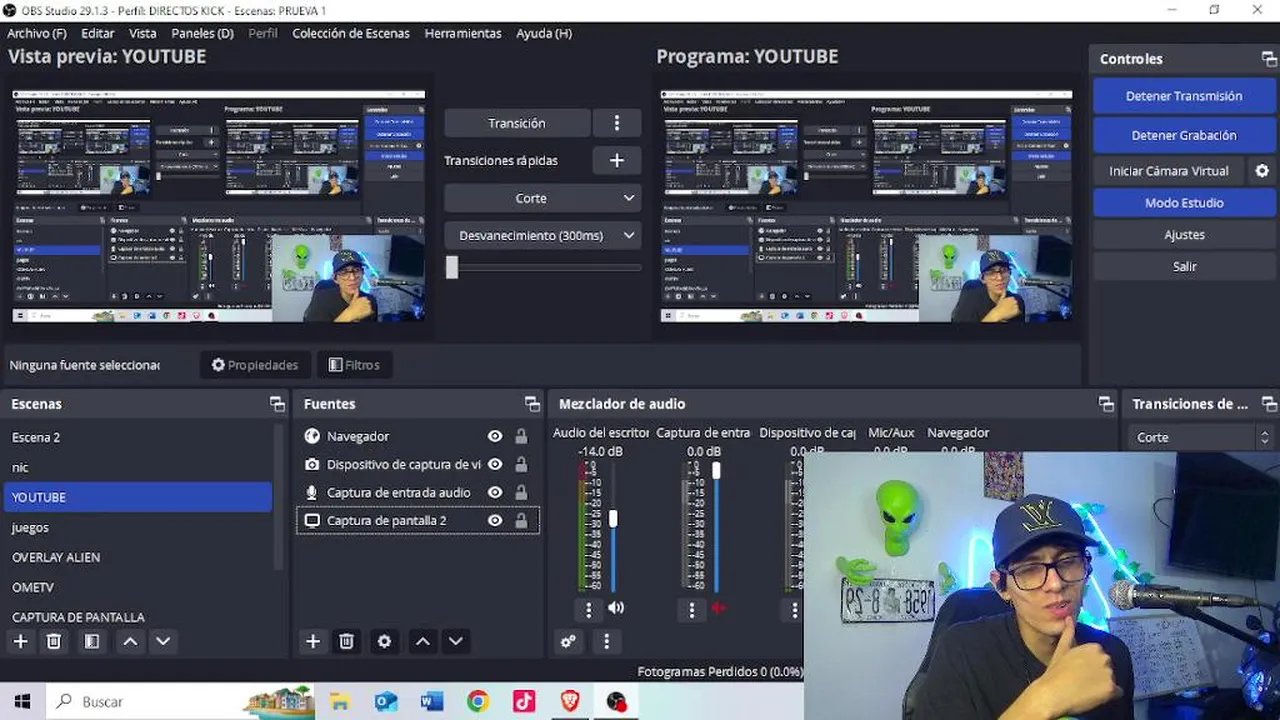Open Google Chrome from the taskbar
Screen dimensions: 1280x720
[x=478, y=702]
